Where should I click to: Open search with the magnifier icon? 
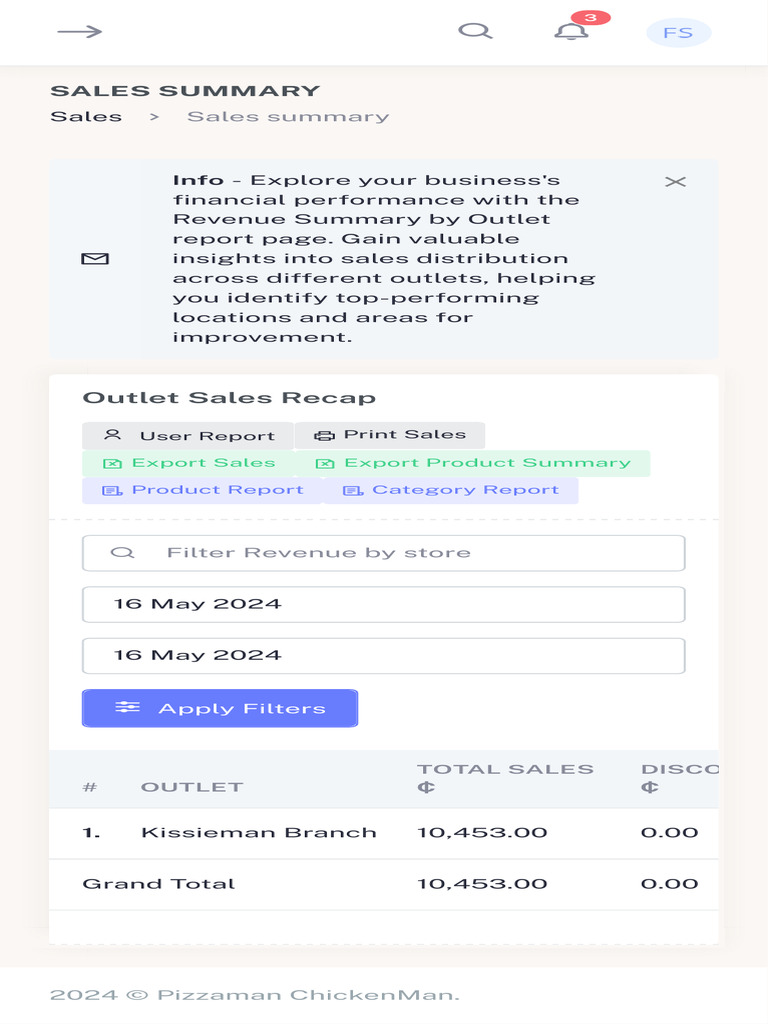coord(475,31)
